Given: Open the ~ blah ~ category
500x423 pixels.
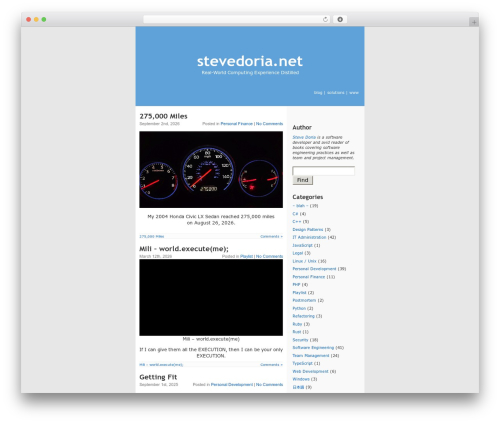Looking at the screenshot, I should pos(300,206).
